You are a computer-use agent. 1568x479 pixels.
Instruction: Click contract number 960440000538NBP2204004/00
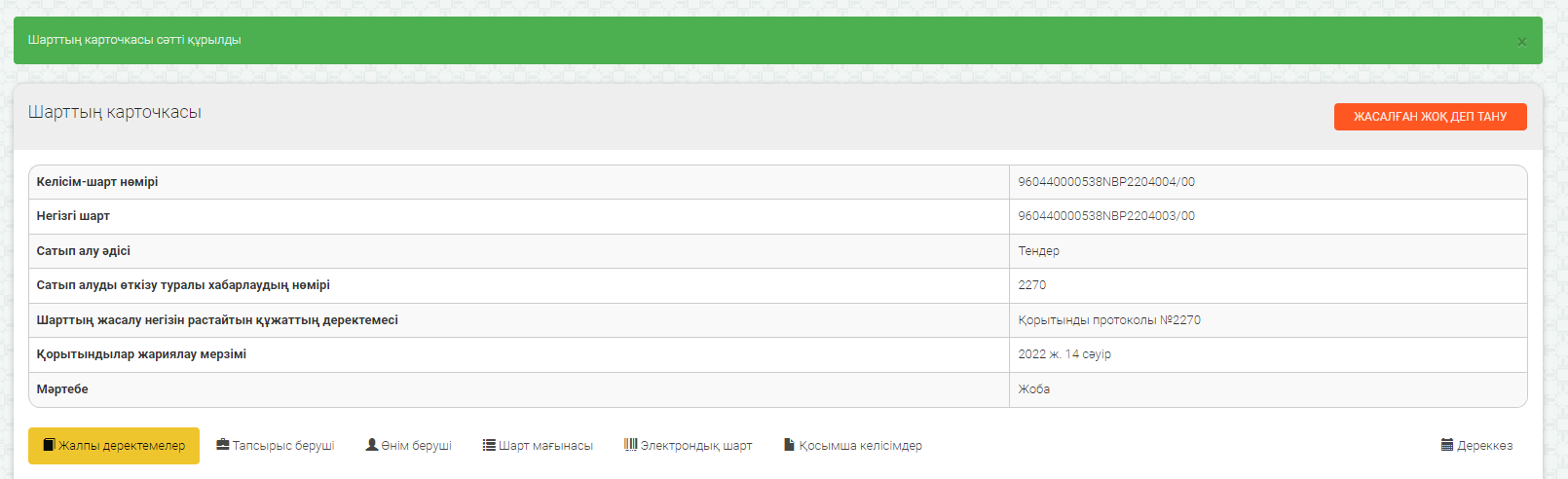point(1106,182)
